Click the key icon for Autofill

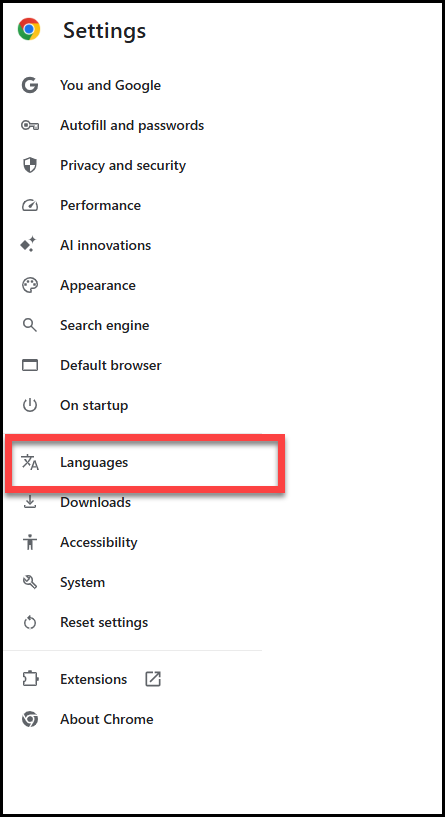[30, 125]
